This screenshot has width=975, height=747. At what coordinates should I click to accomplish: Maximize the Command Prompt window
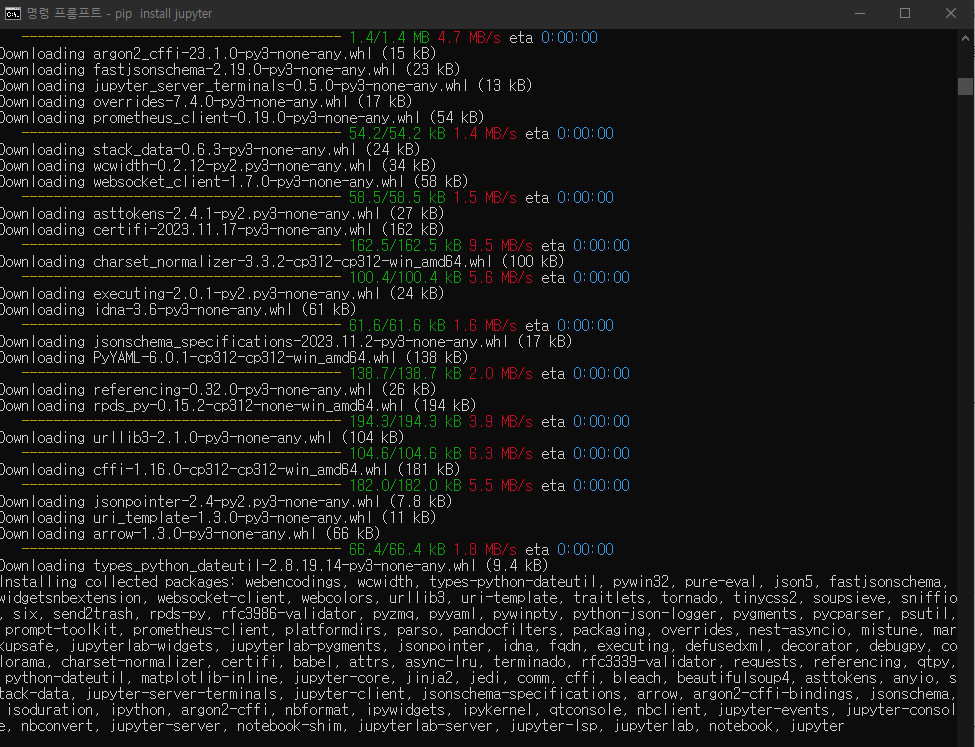[x=905, y=14]
